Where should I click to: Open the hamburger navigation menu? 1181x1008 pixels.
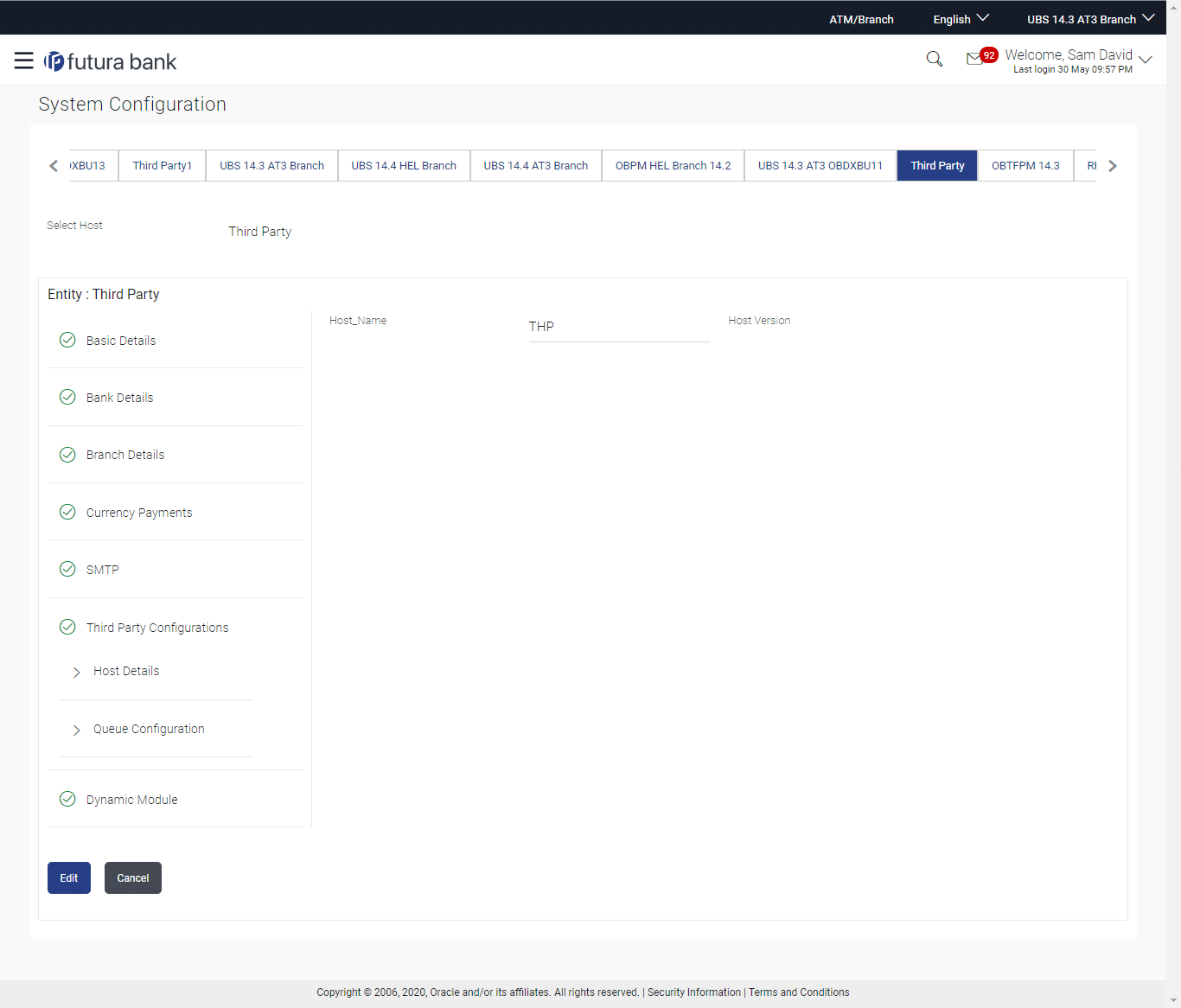coord(24,61)
